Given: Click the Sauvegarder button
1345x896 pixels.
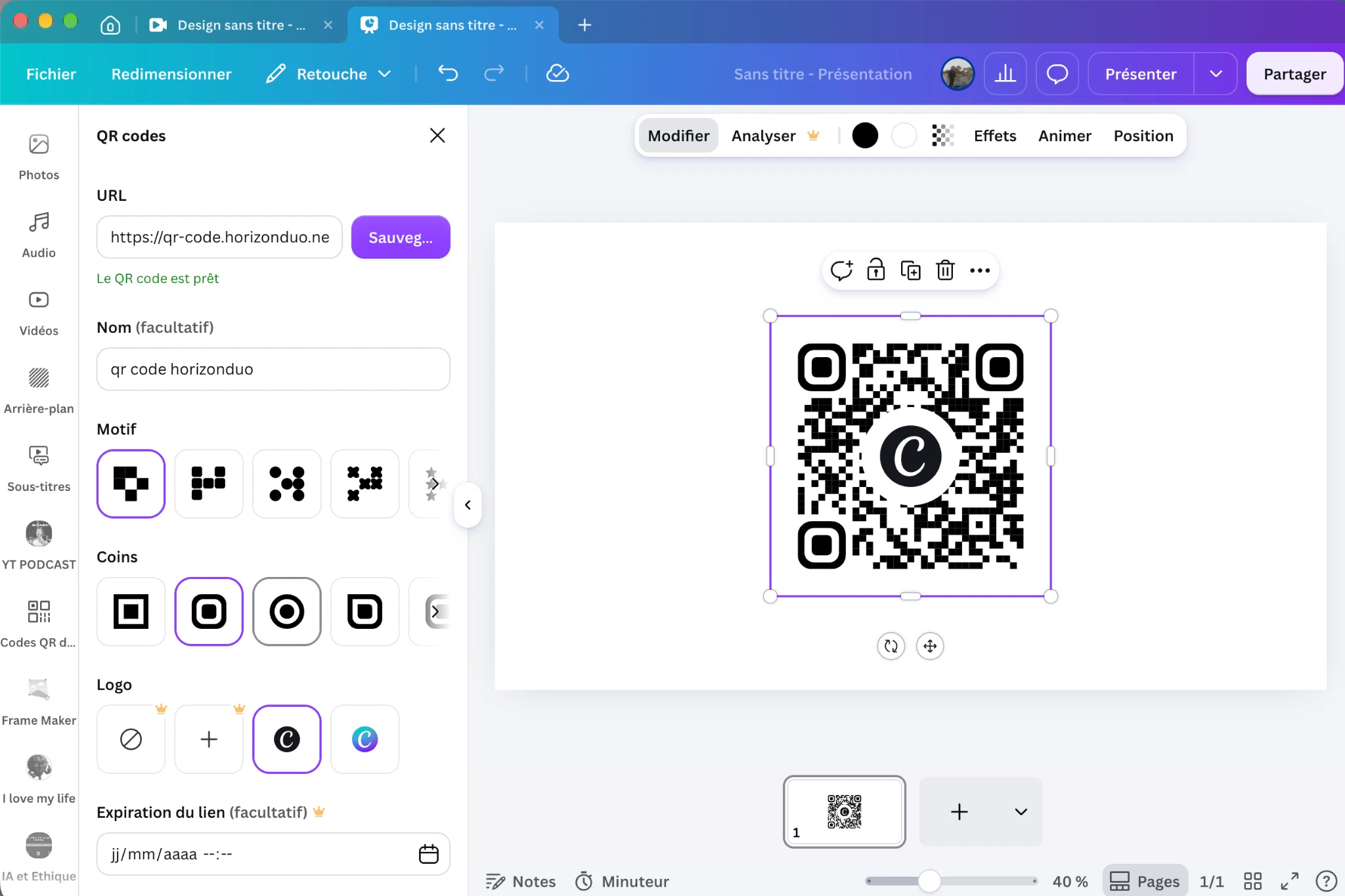Looking at the screenshot, I should pyautogui.click(x=401, y=237).
